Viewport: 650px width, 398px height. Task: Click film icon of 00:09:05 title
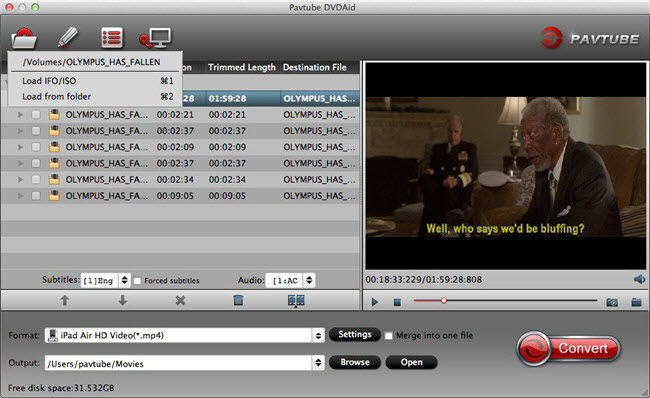click(x=54, y=195)
